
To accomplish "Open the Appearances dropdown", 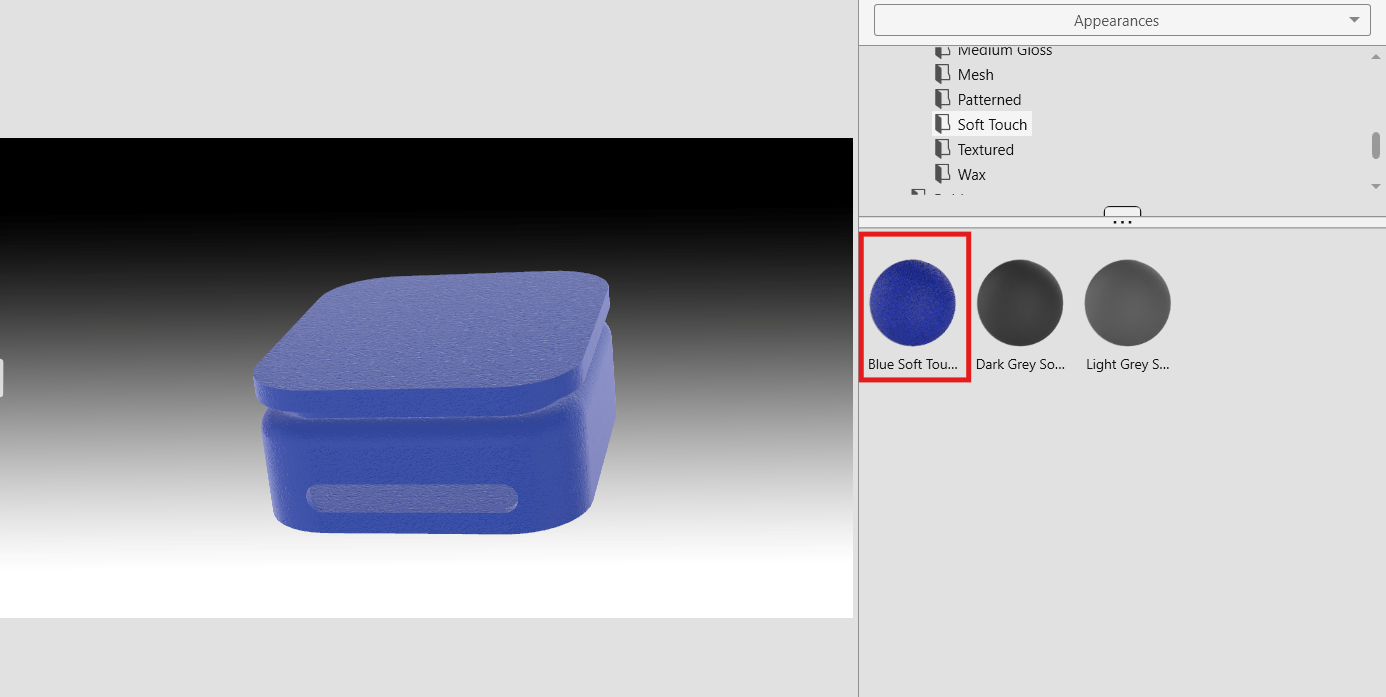I will pyautogui.click(x=1122, y=20).
